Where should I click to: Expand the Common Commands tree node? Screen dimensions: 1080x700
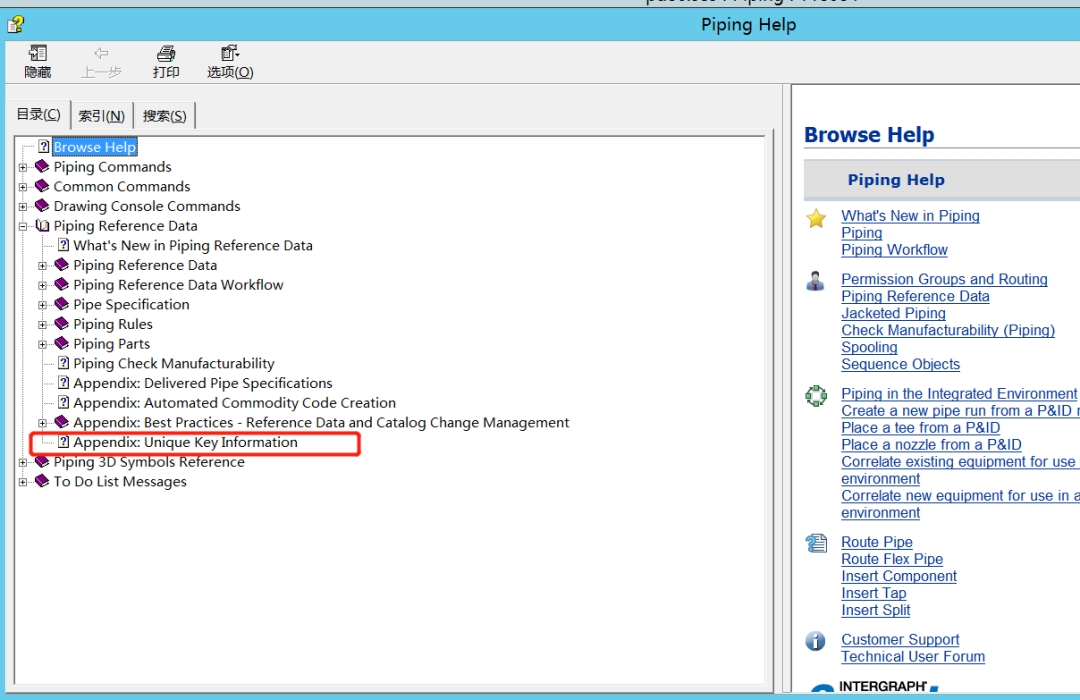click(x=23, y=187)
